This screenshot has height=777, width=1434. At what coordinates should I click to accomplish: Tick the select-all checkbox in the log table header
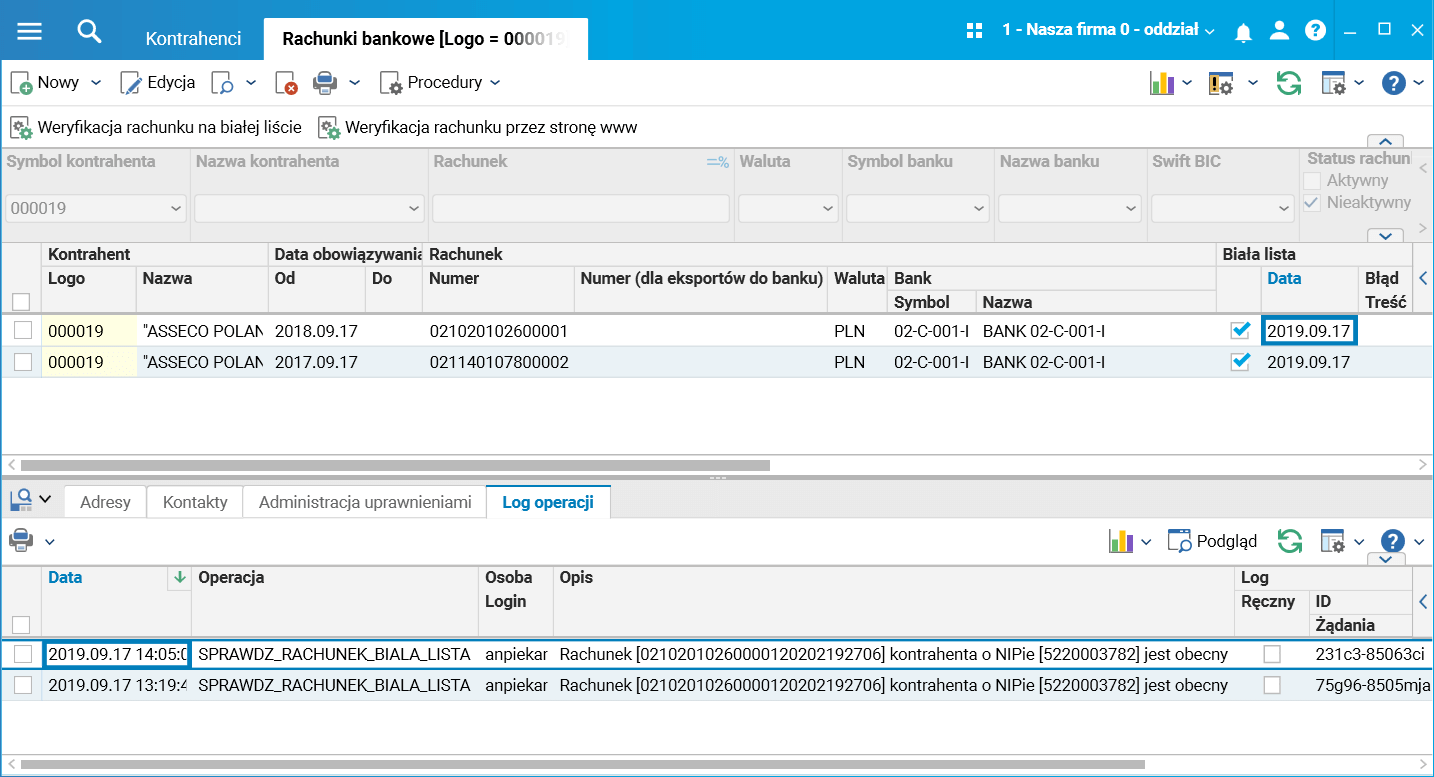click(21, 625)
